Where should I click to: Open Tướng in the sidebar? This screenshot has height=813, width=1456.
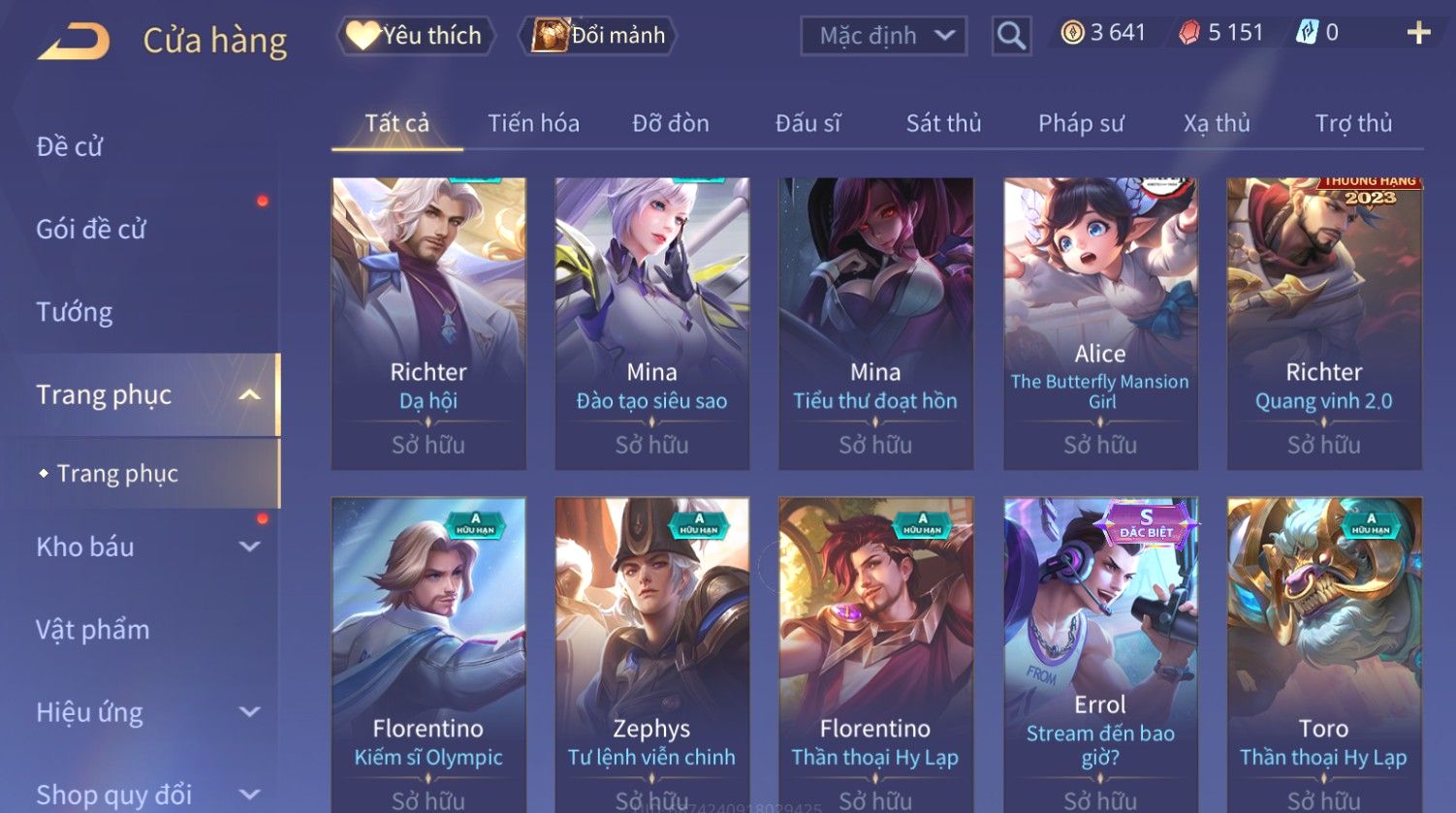[x=75, y=312]
